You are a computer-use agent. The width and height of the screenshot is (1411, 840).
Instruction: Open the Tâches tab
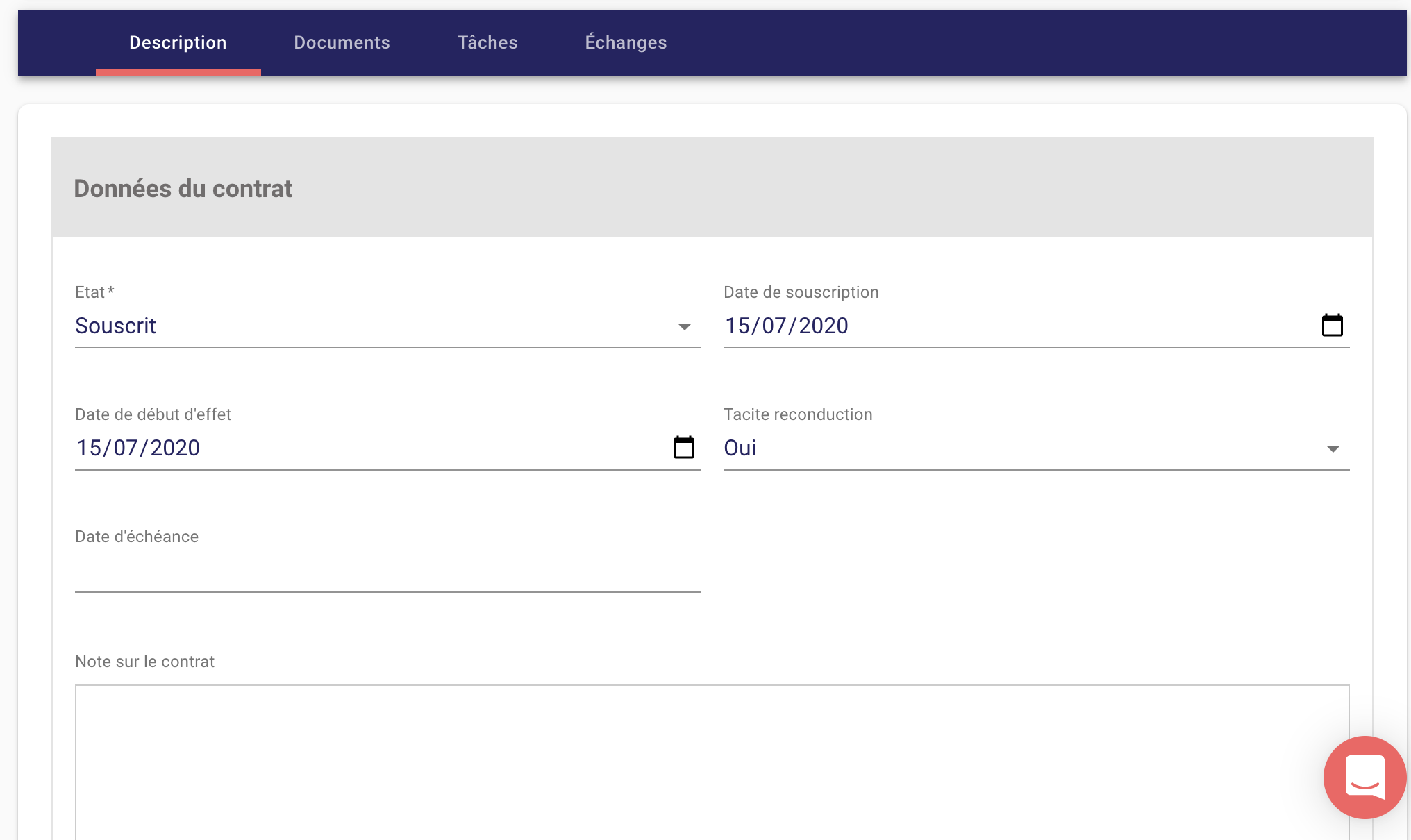click(487, 42)
